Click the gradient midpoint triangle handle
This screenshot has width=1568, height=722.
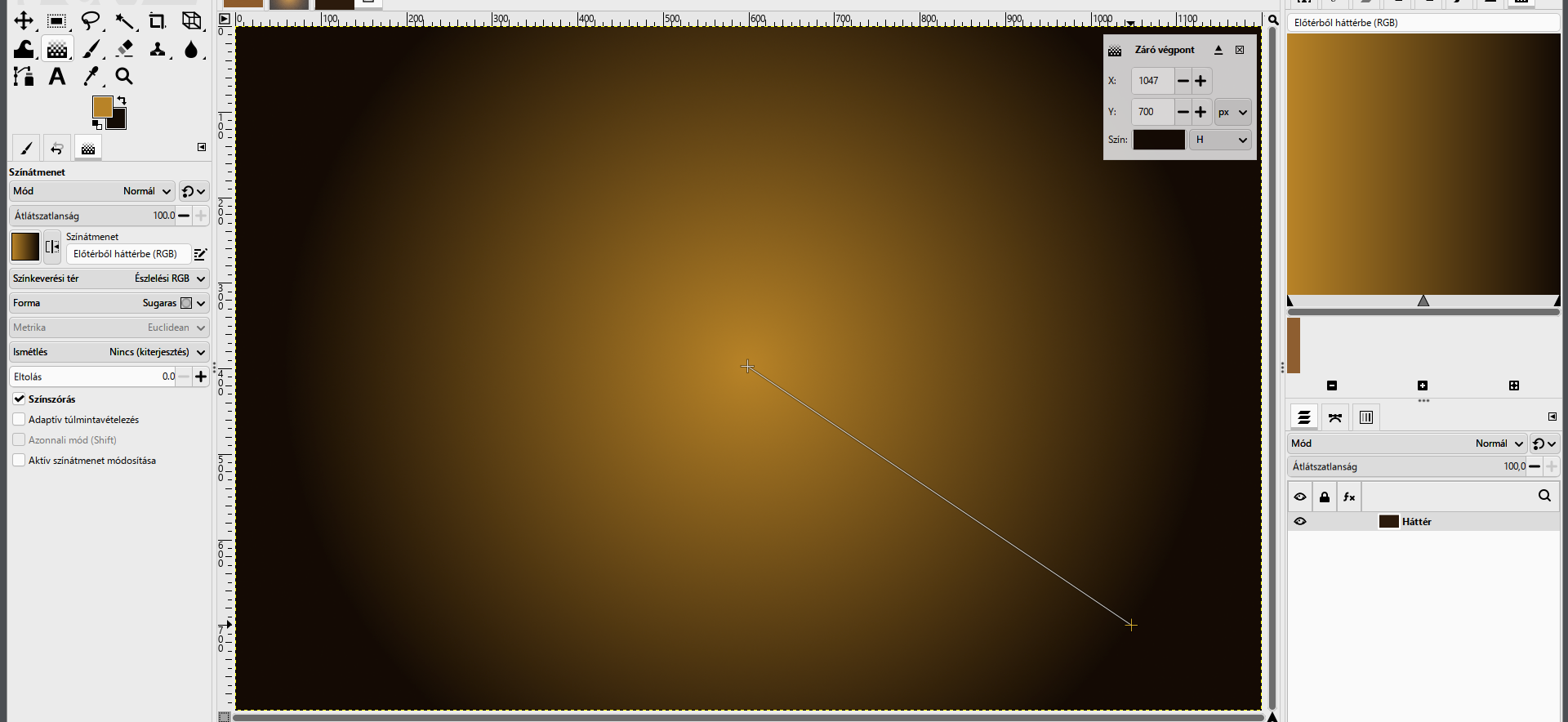(1423, 301)
